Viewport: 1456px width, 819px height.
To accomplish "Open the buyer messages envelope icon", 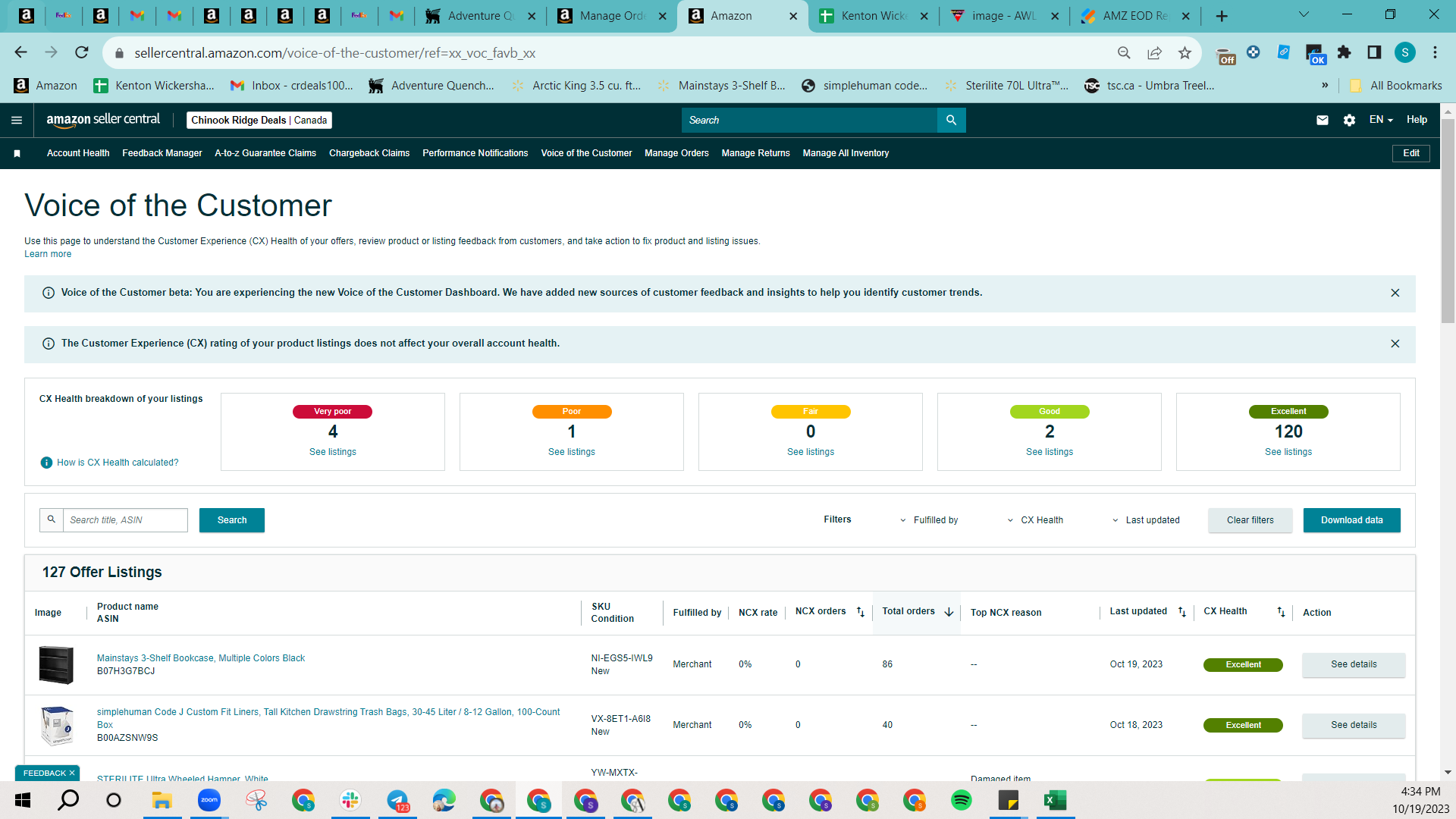I will coord(1323,120).
